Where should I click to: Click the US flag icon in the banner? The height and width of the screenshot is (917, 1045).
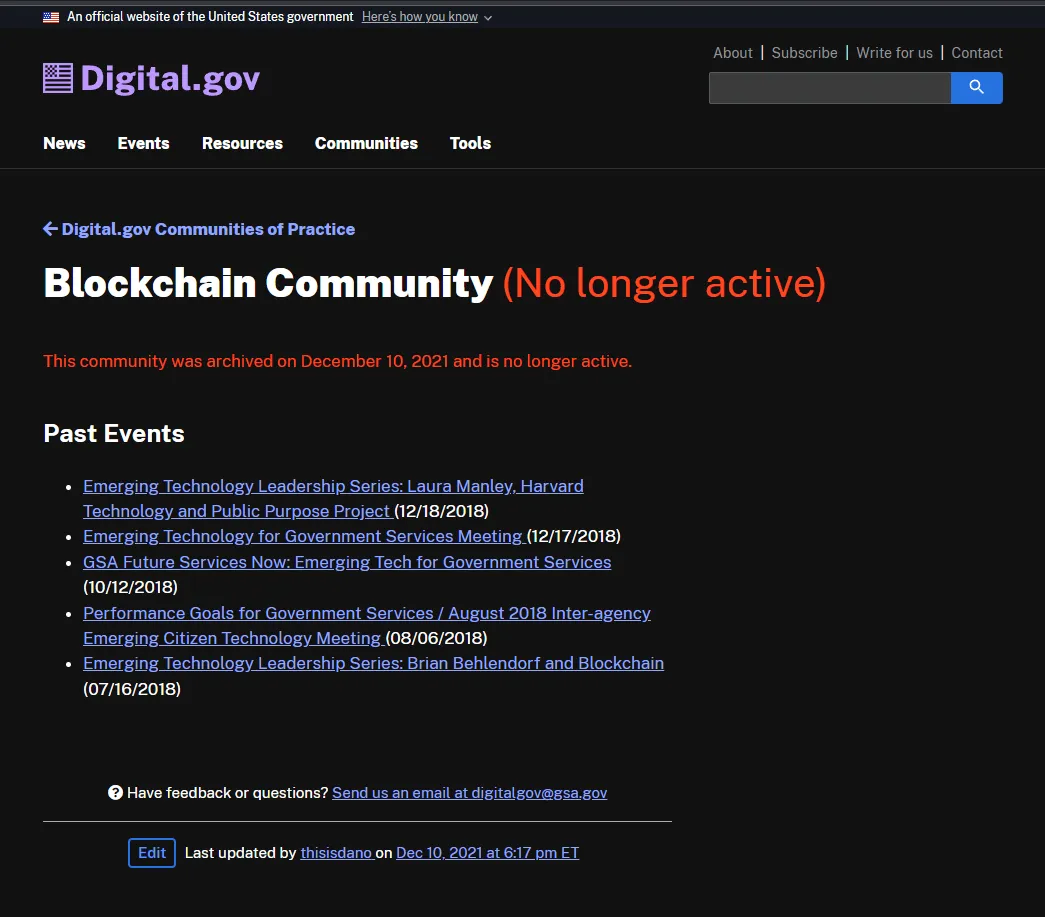pos(51,17)
